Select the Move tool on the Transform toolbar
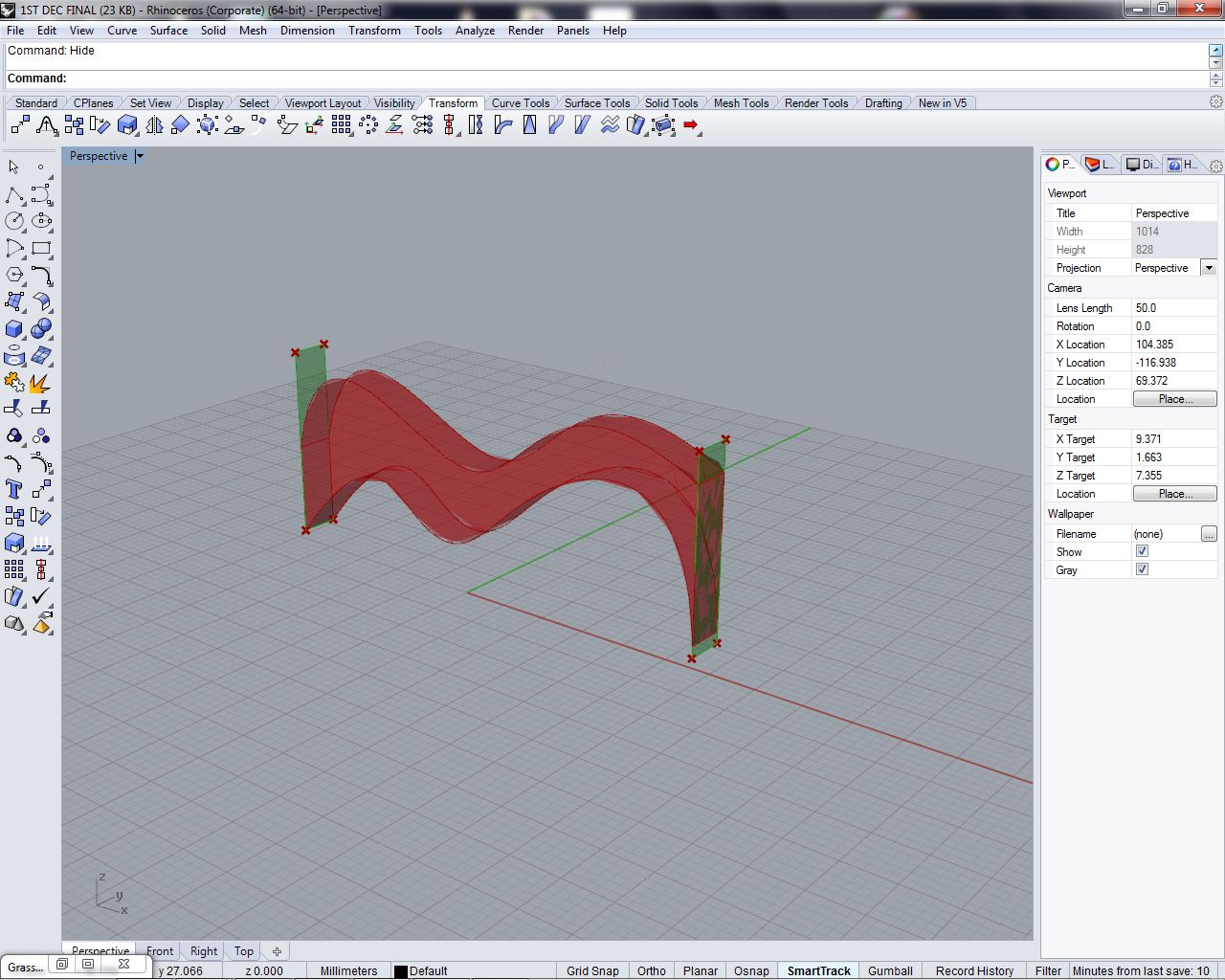The width and height of the screenshot is (1225, 980). 19,124
